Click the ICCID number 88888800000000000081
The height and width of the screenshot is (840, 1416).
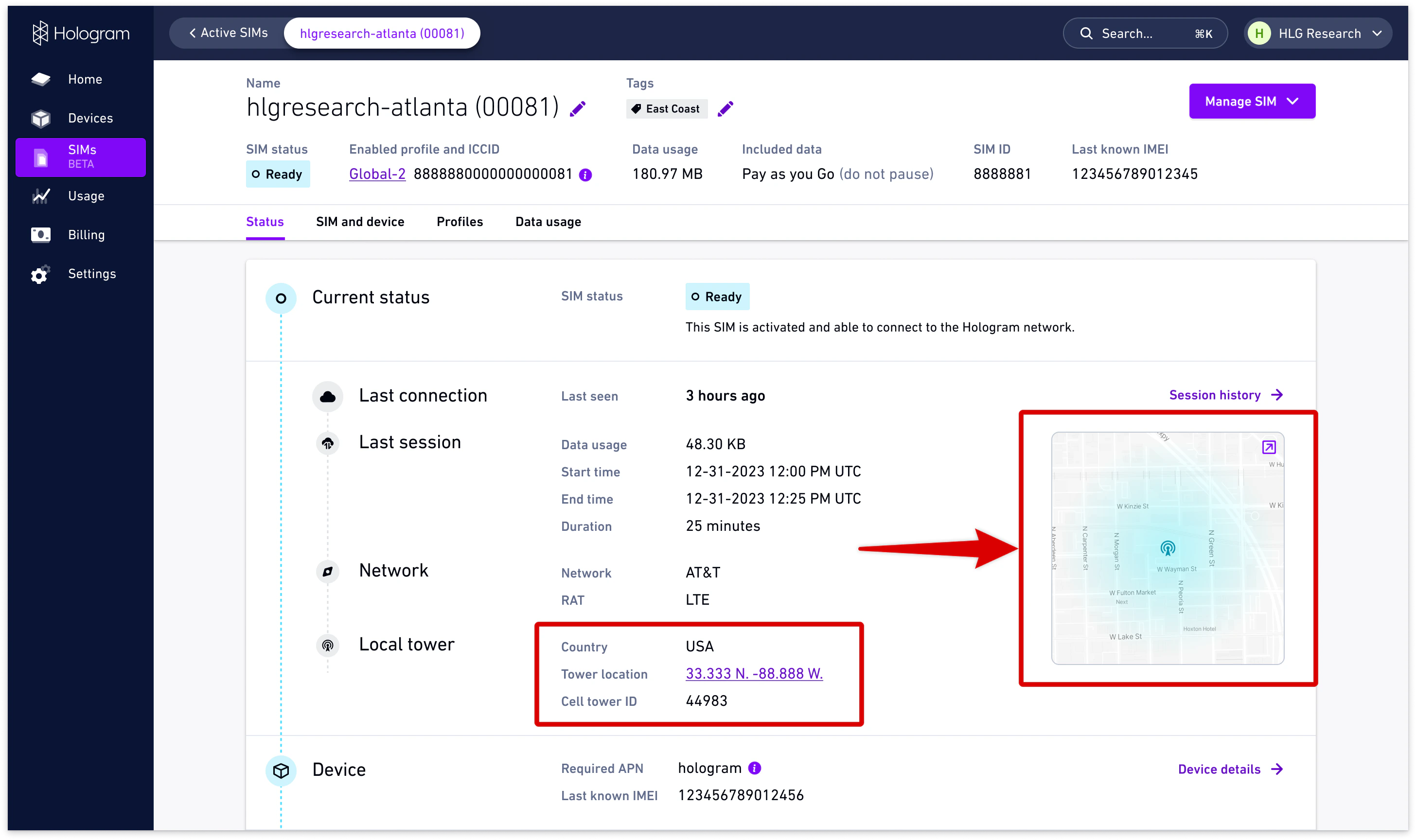(493, 175)
